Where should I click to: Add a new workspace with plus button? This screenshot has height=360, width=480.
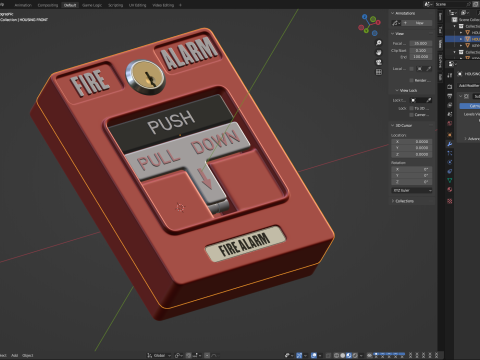[x=180, y=5]
